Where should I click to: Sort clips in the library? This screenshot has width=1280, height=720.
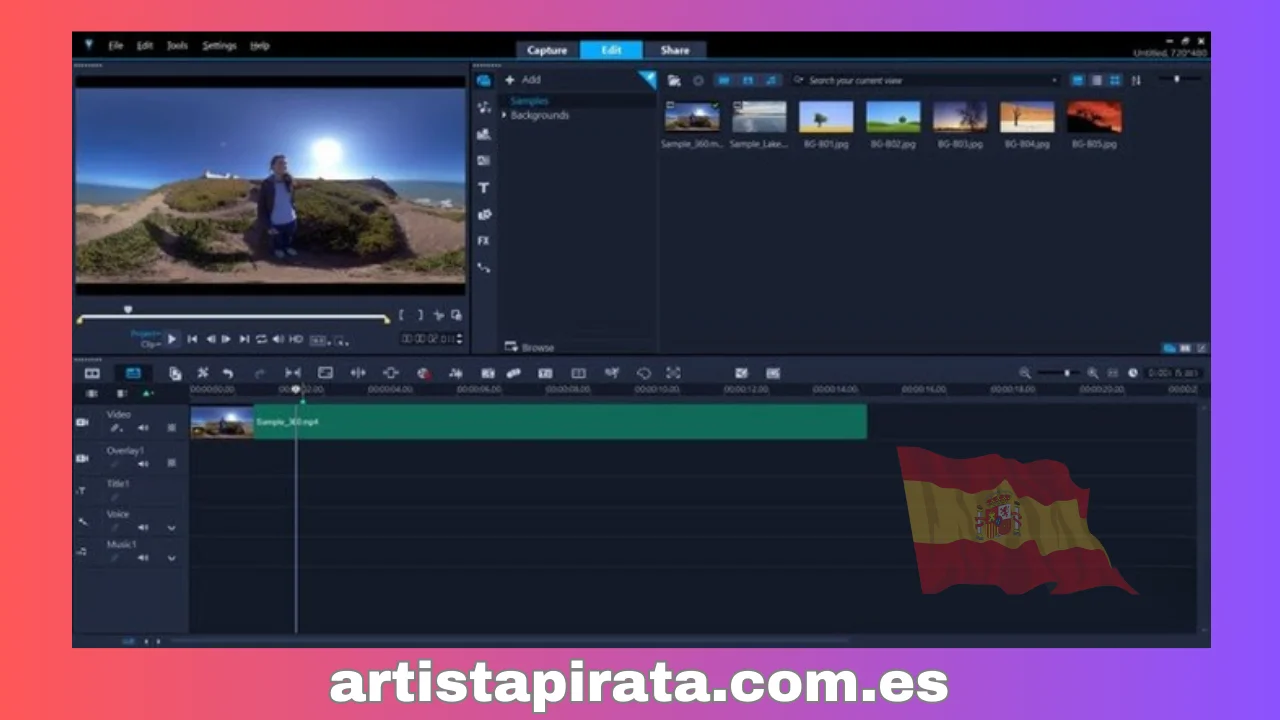point(1136,80)
